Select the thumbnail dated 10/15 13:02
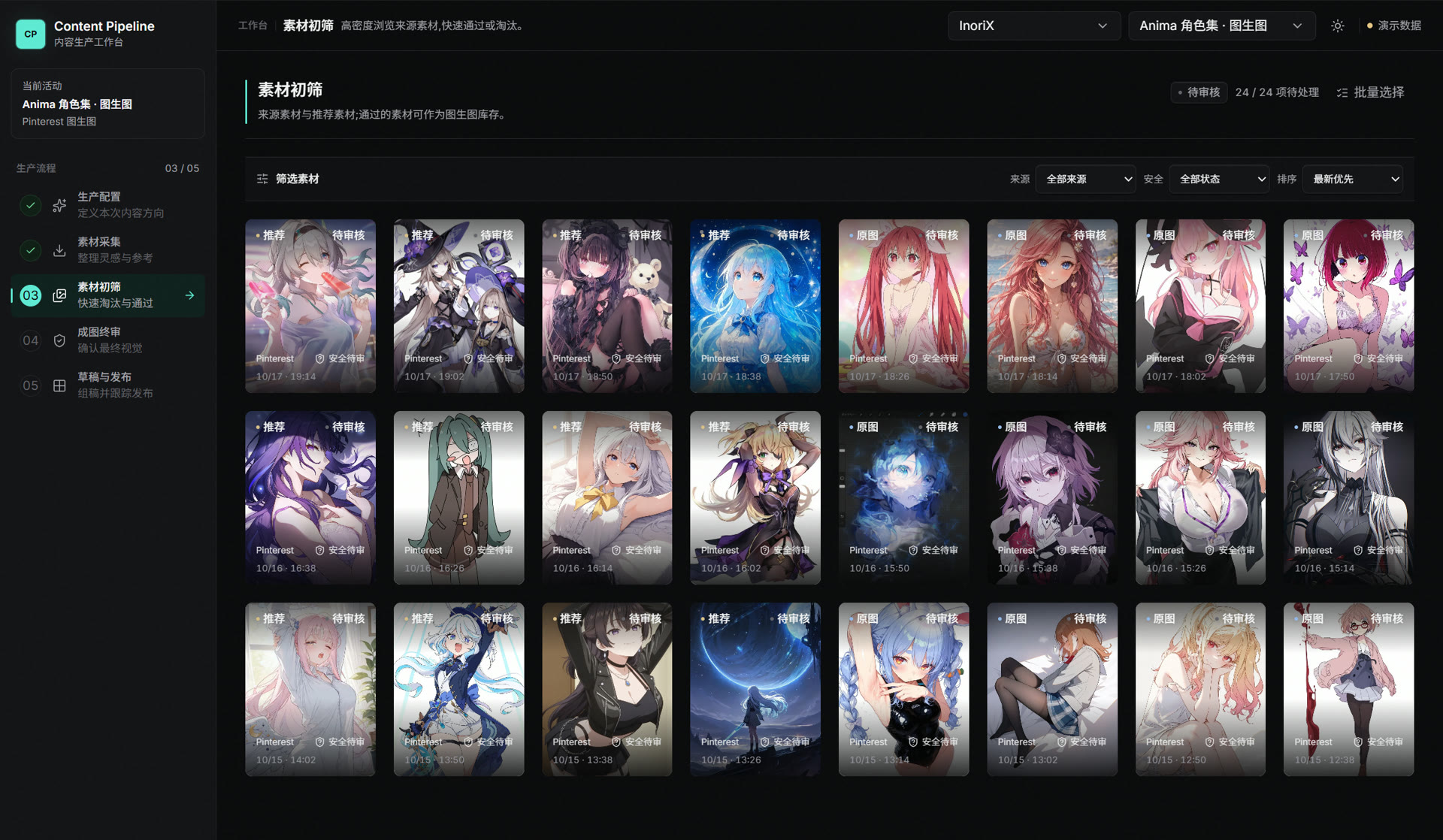Image resolution: width=1443 pixels, height=840 pixels. click(1052, 689)
